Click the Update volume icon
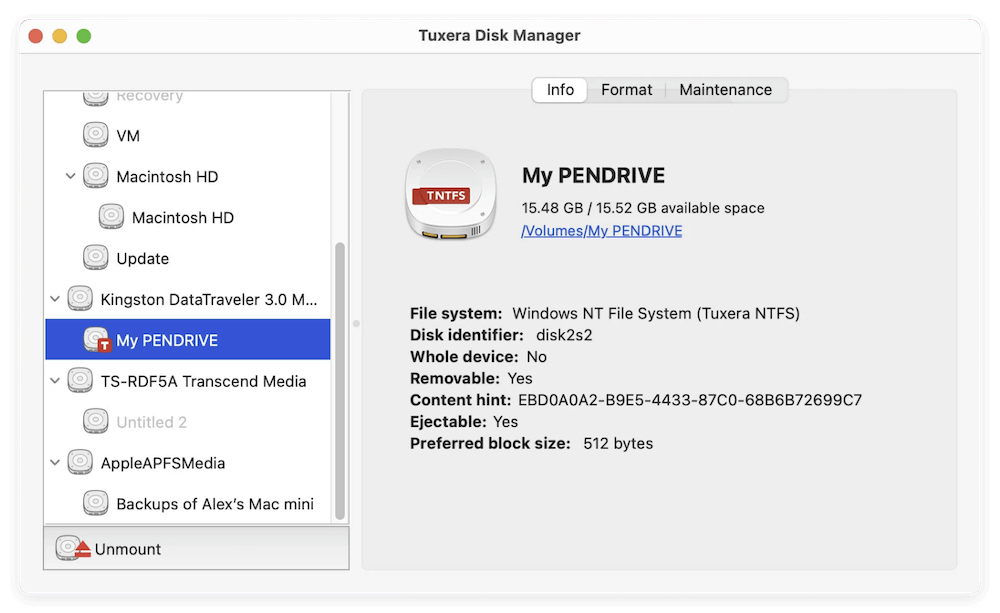 coord(96,258)
